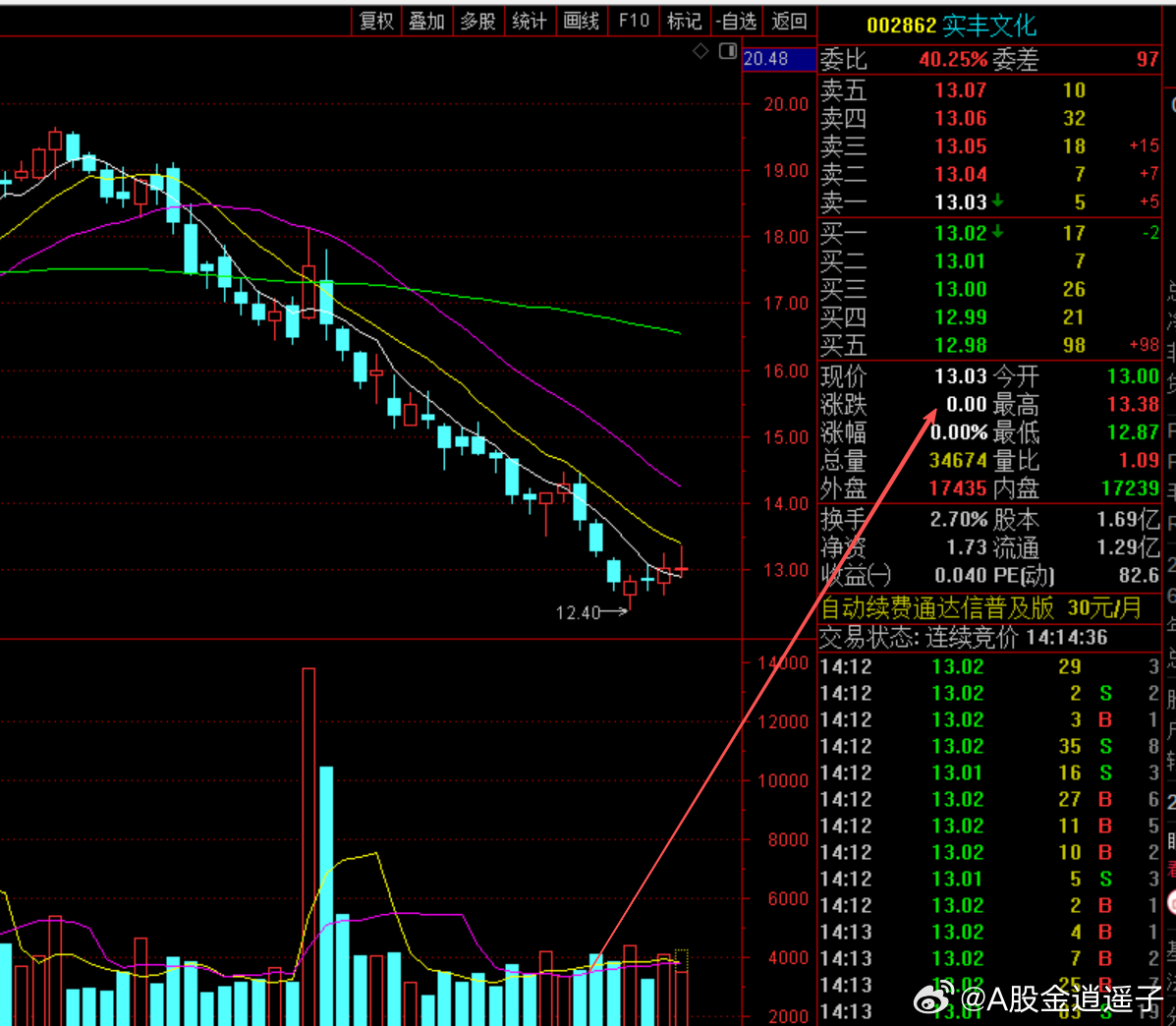Viewport: 1176px width, 1026px height.
Task: Click 最高 value 13.38
Action: point(1133,404)
